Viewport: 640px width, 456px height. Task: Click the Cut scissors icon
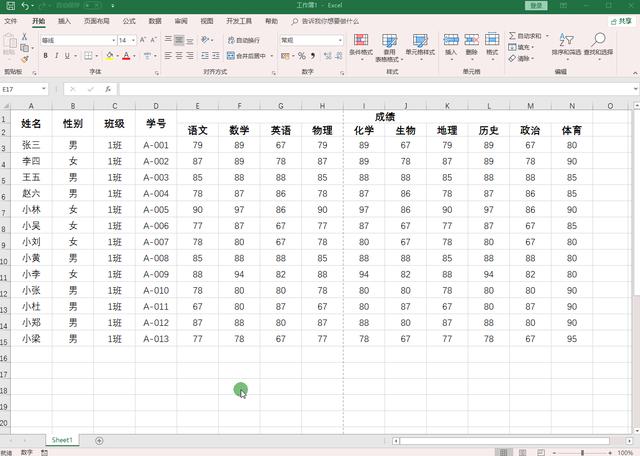tap(24, 37)
